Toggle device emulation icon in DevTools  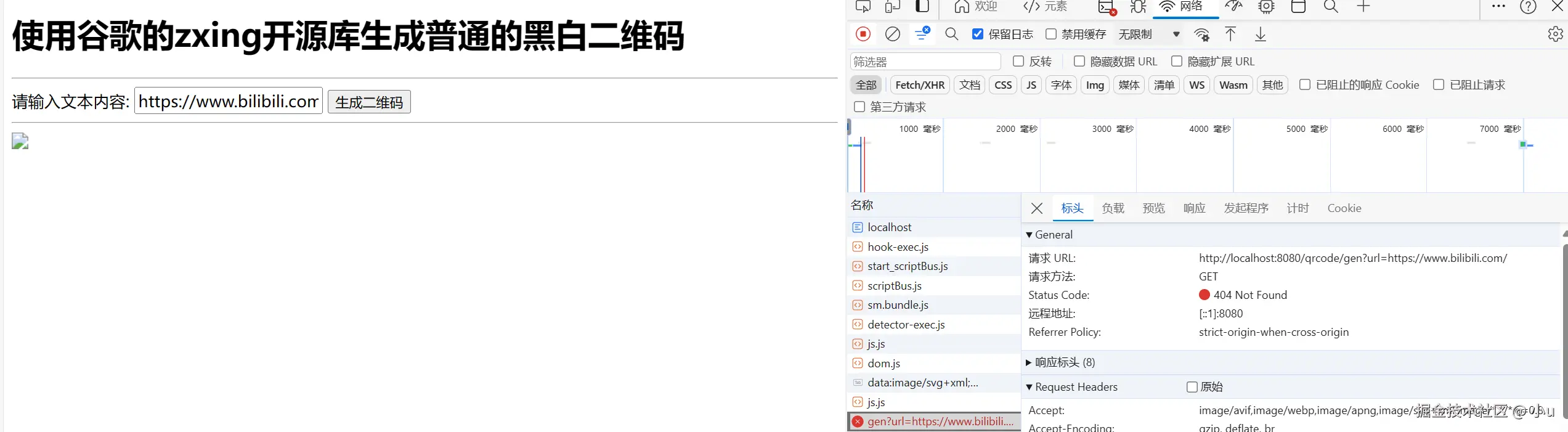893,7
